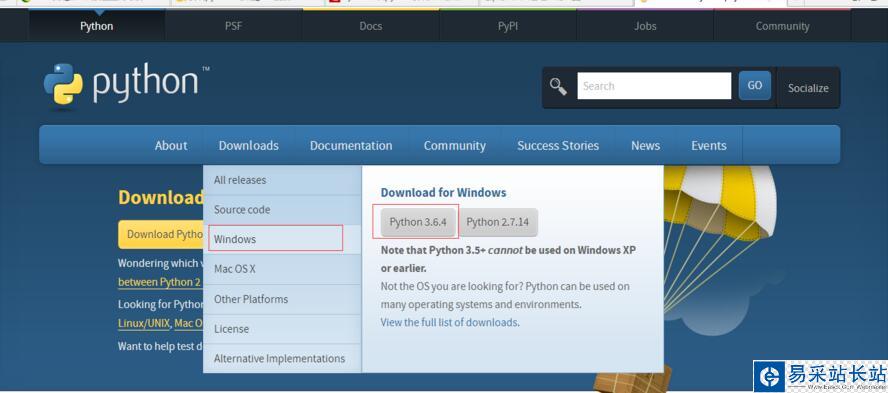
Task: Open View the full list of downloads link
Action: (x=449, y=322)
